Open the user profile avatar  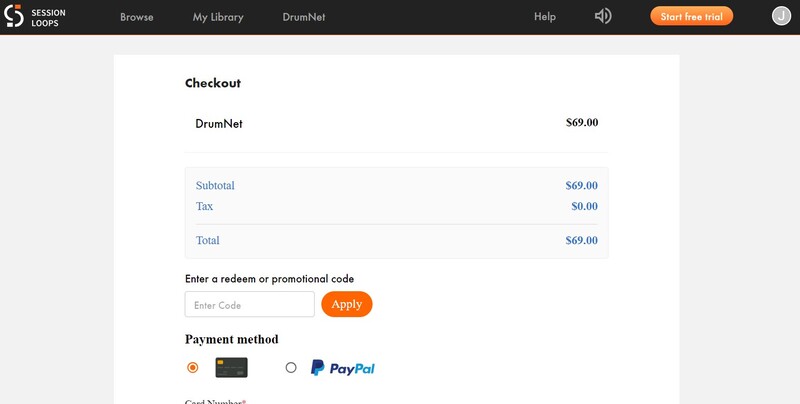tap(782, 16)
